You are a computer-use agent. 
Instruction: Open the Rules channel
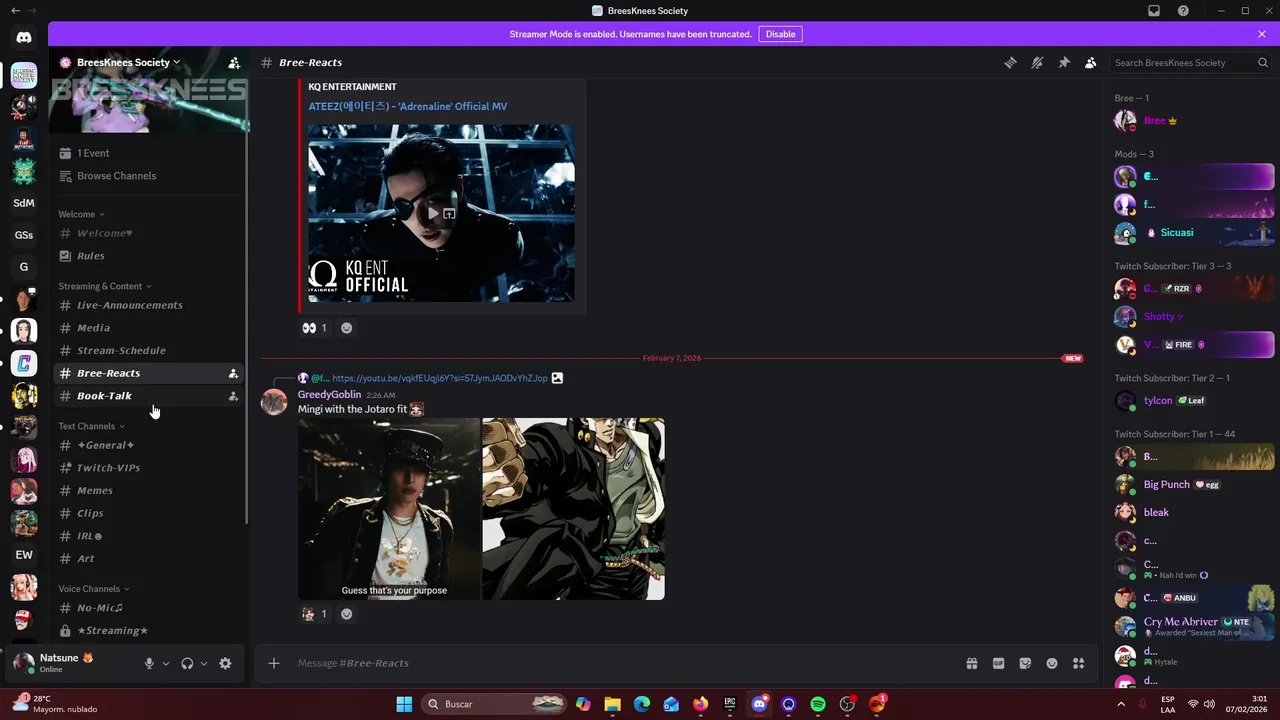pyautogui.click(x=148, y=256)
